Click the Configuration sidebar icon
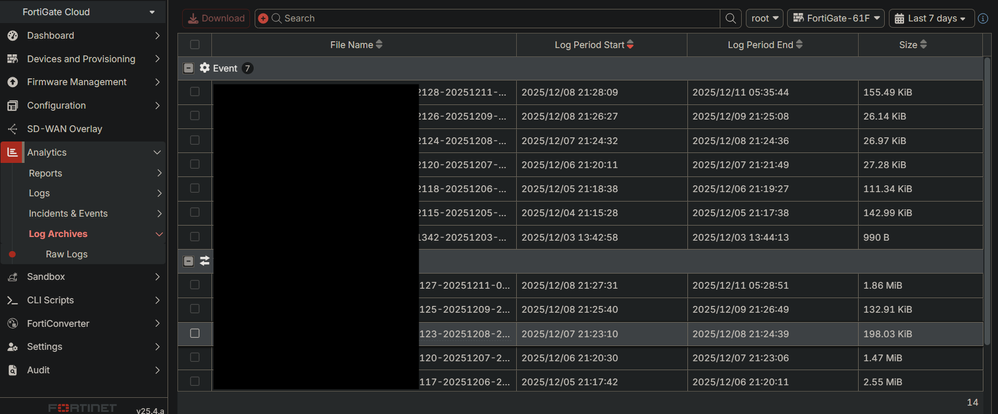The image size is (998, 414). click(x=12, y=106)
